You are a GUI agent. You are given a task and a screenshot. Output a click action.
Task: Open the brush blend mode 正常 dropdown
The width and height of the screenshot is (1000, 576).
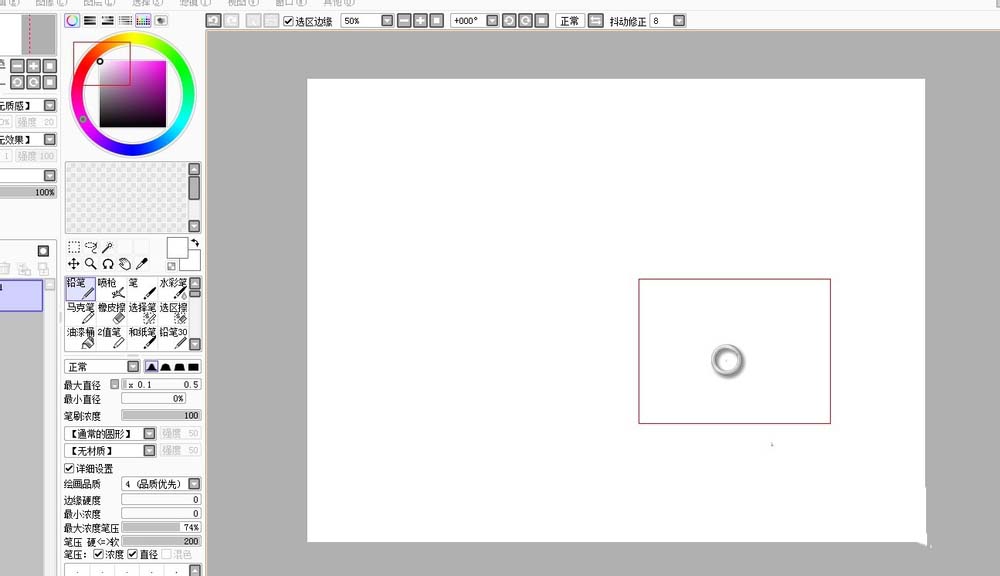coord(133,367)
